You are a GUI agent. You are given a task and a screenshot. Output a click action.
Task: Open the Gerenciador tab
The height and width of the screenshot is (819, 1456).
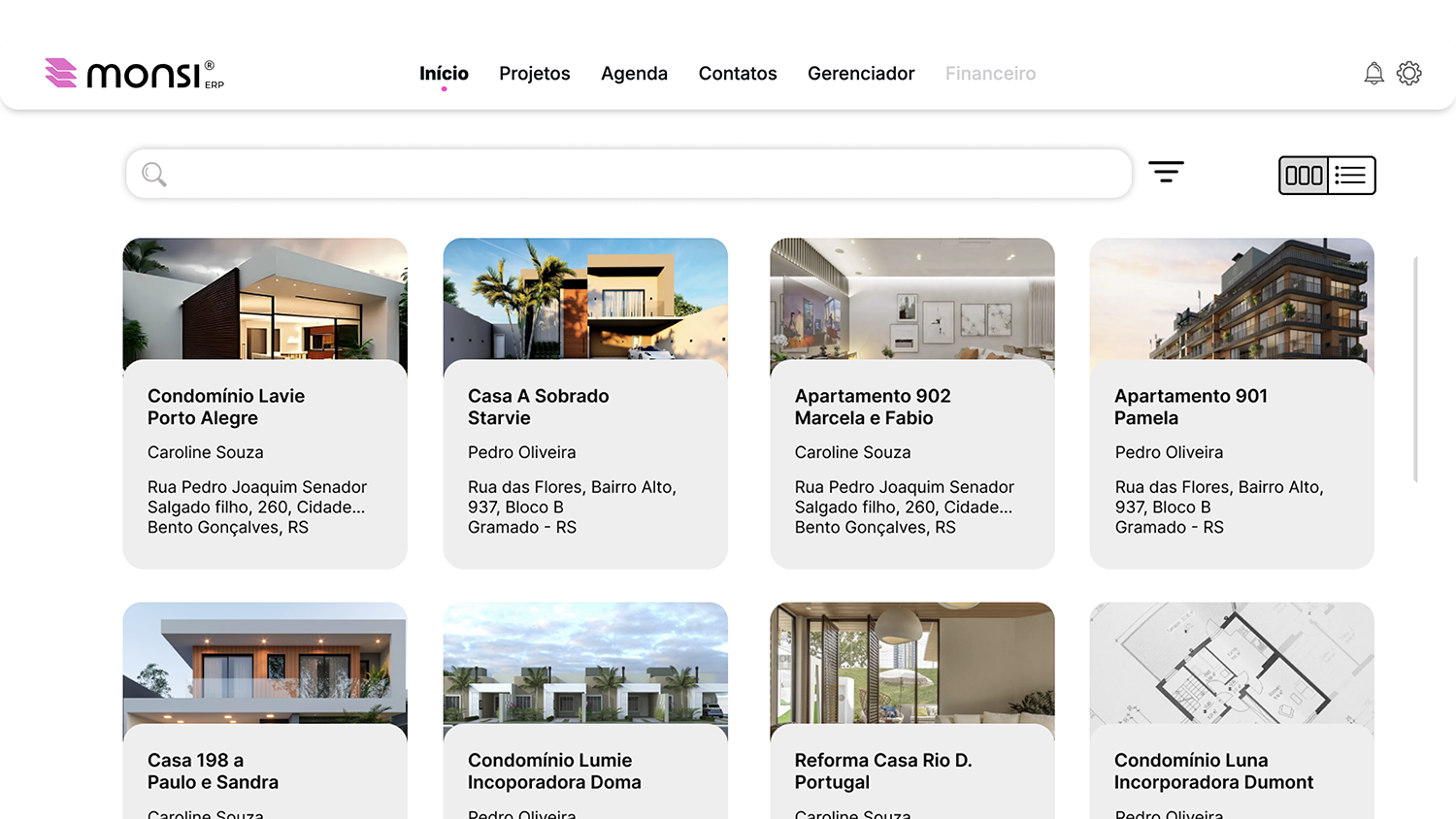click(x=861, y=74)
